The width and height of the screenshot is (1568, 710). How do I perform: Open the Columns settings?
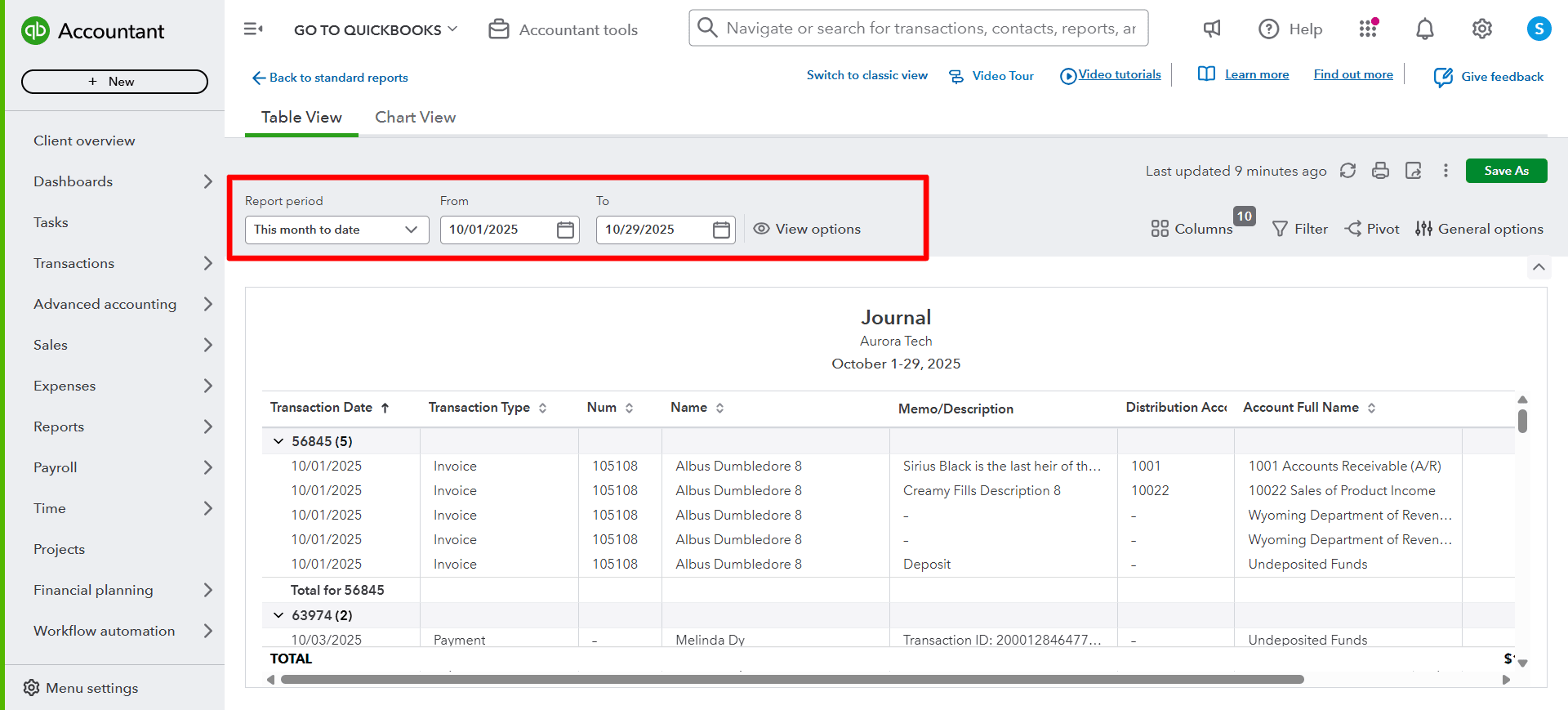tap(1192, 229)
